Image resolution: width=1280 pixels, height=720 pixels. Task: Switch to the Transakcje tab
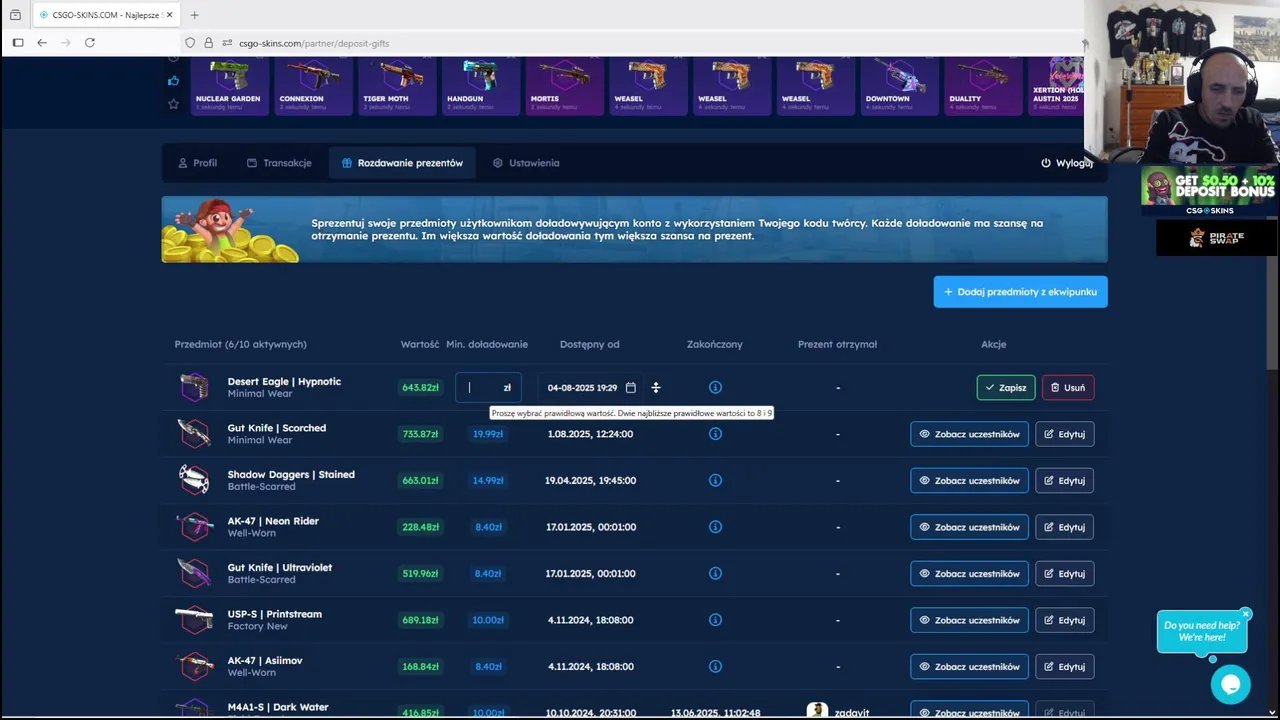279,163
